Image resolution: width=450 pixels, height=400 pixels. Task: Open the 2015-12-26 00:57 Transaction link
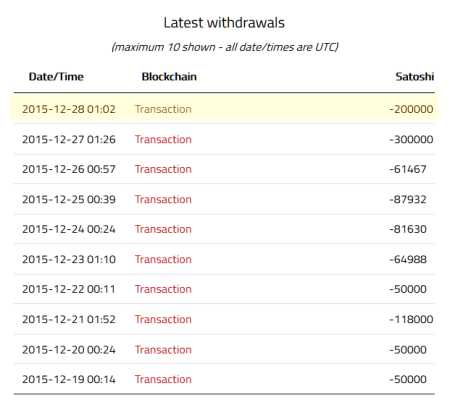click(x=163, y=169)
